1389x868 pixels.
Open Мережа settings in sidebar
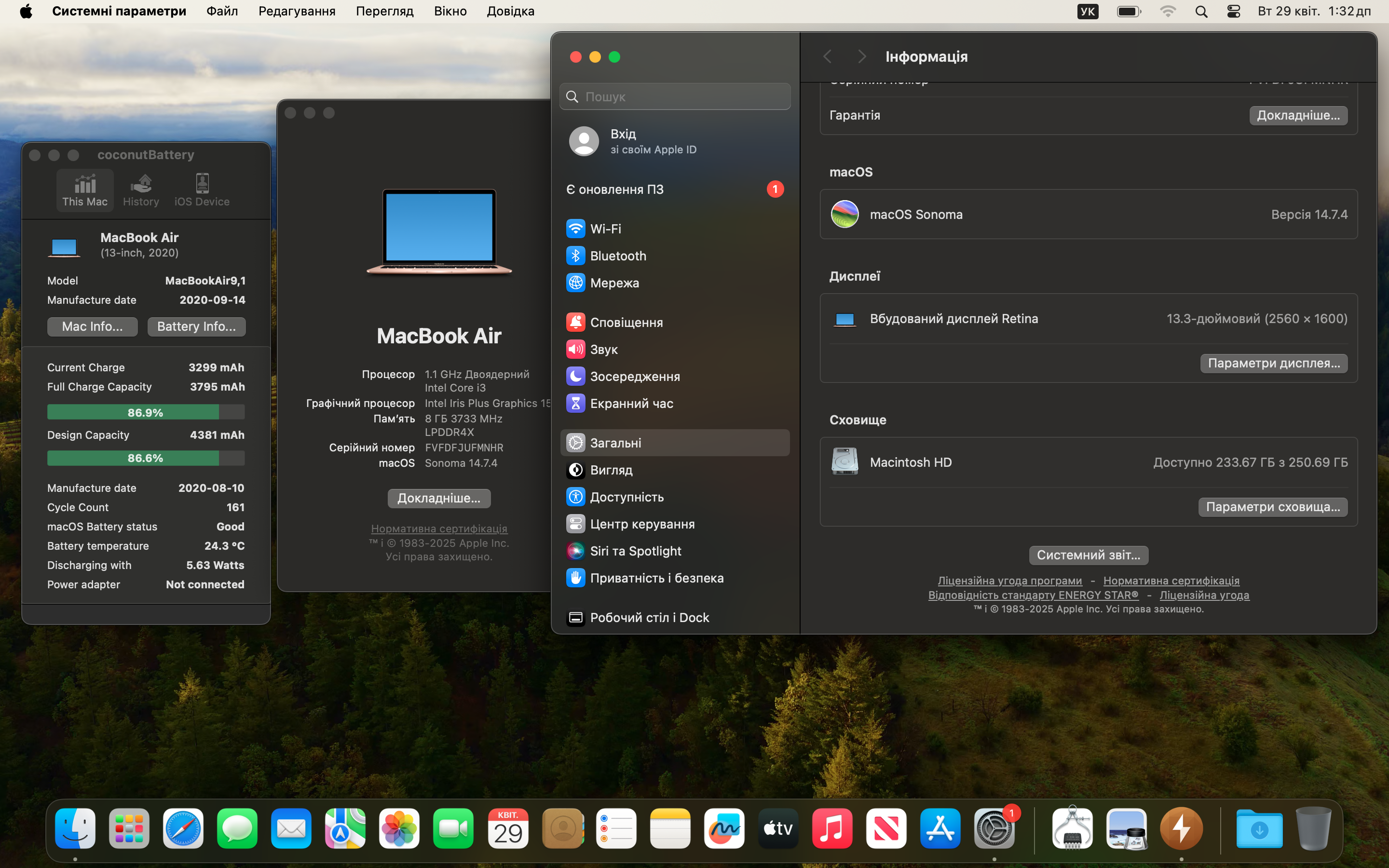point(675,283)
